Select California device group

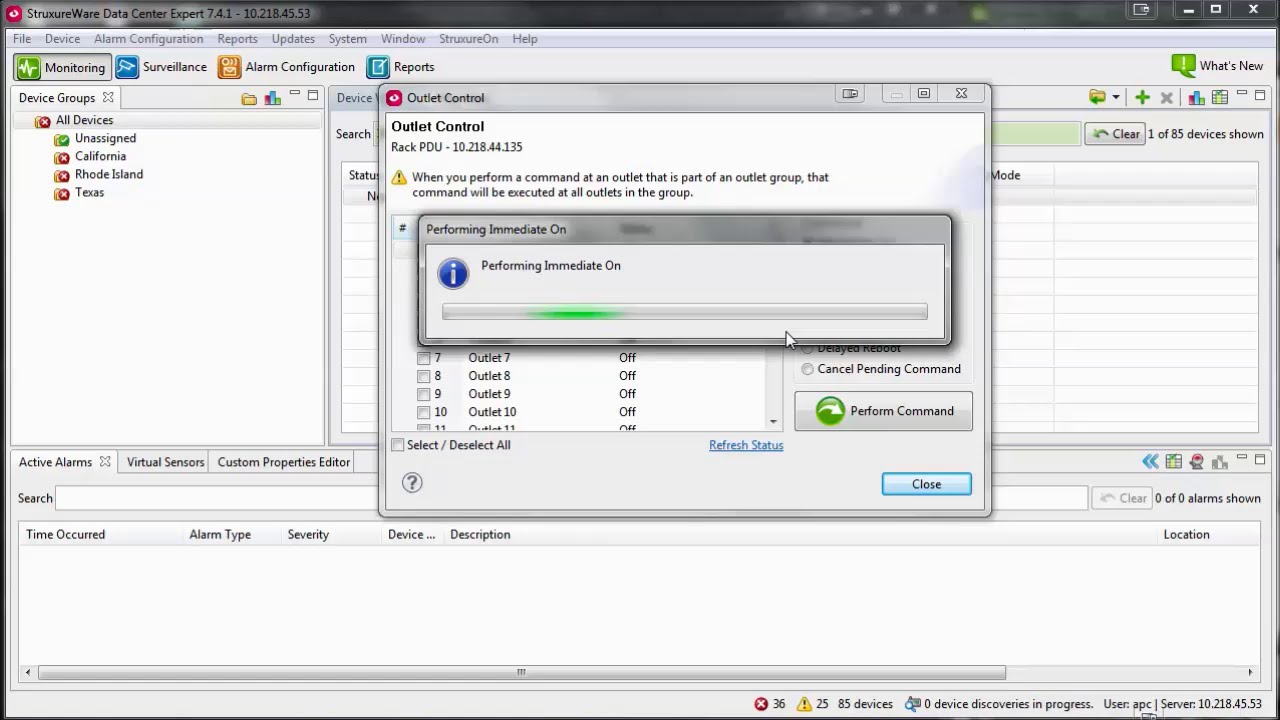click(x=100, y=156)
